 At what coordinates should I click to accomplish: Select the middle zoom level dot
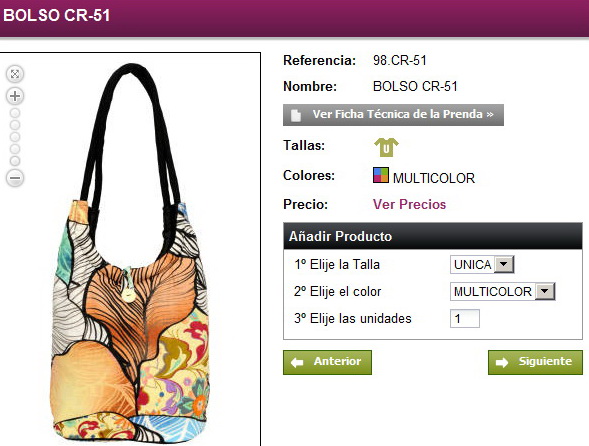coord(15,137)
